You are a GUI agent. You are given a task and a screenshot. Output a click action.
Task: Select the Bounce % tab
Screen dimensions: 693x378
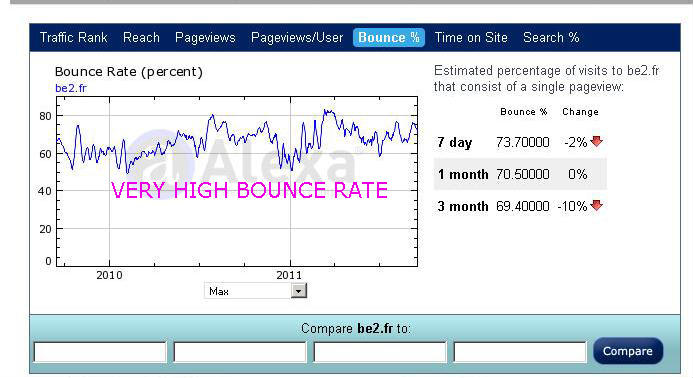[x=389, y=38]
